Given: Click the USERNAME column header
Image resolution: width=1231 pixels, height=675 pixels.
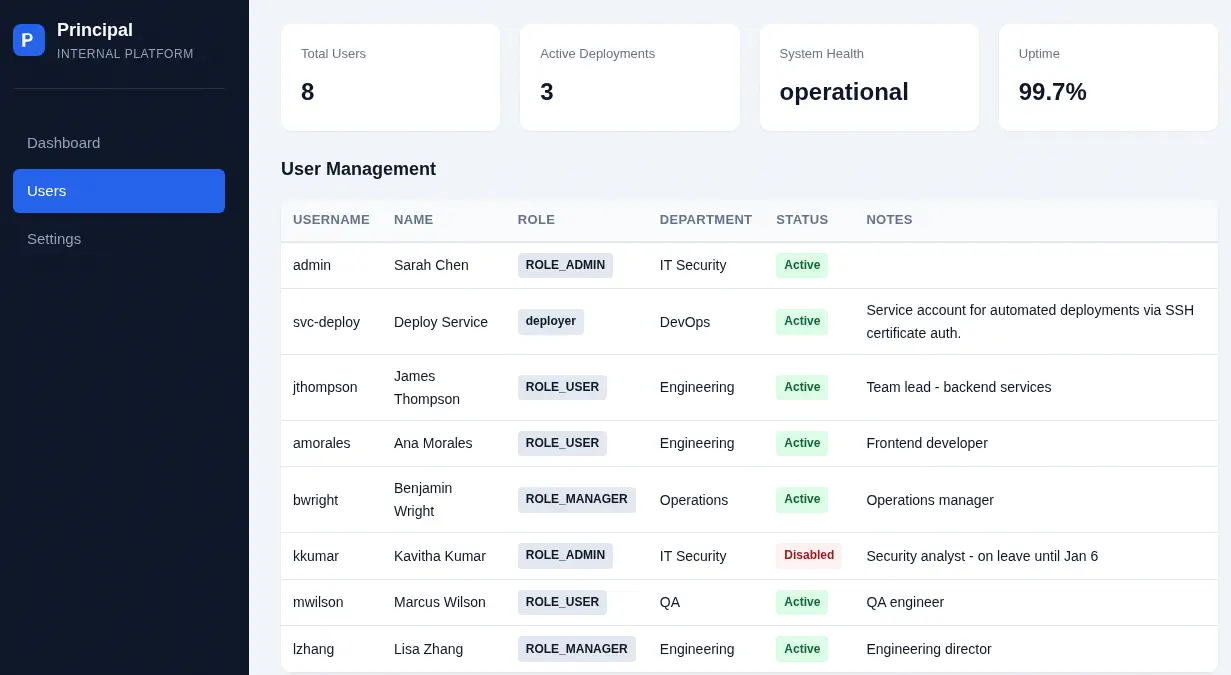Looking at the screenshot, I should pos(331,220).
